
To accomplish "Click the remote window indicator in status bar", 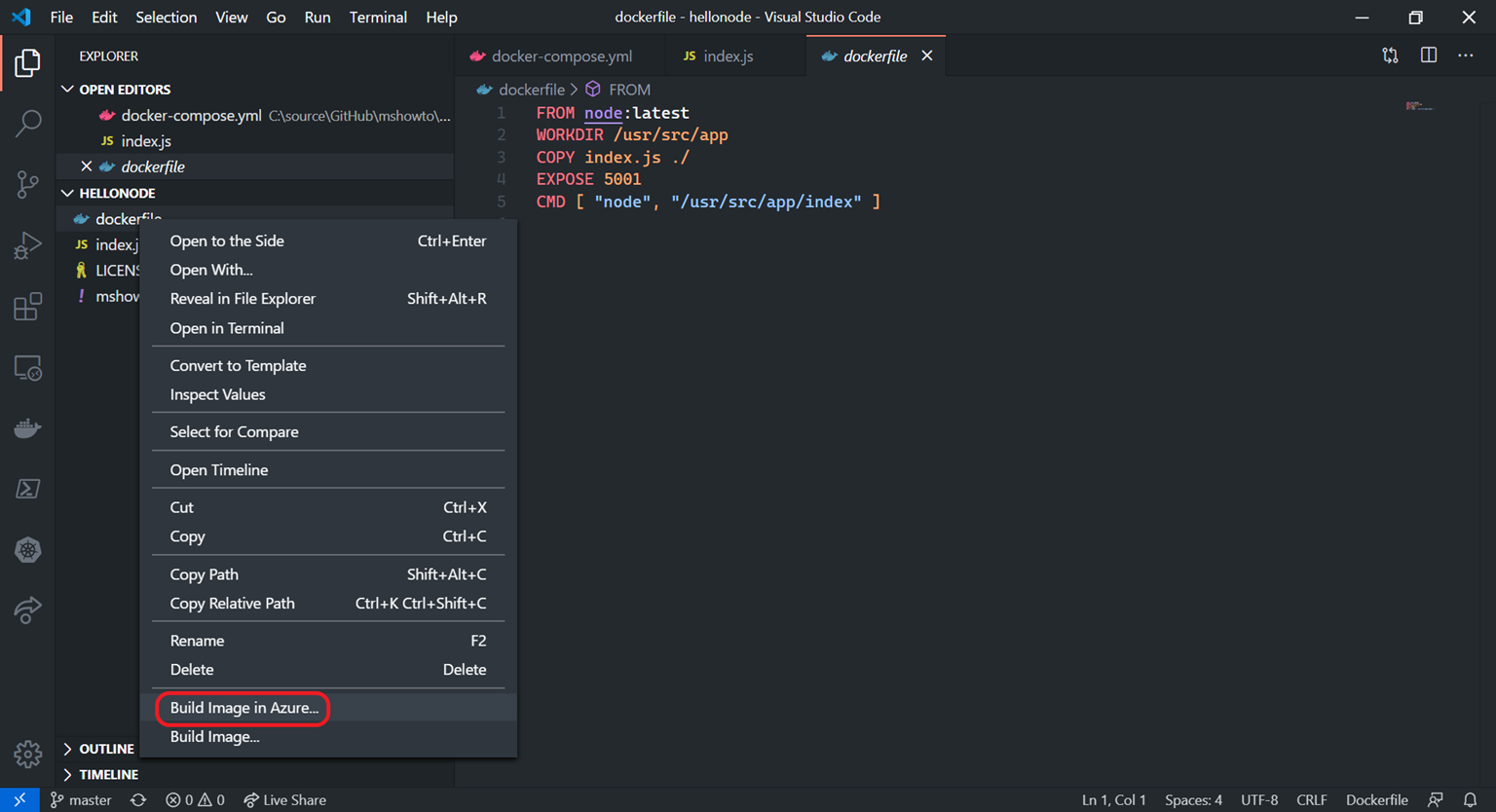I will click(19, 799).
